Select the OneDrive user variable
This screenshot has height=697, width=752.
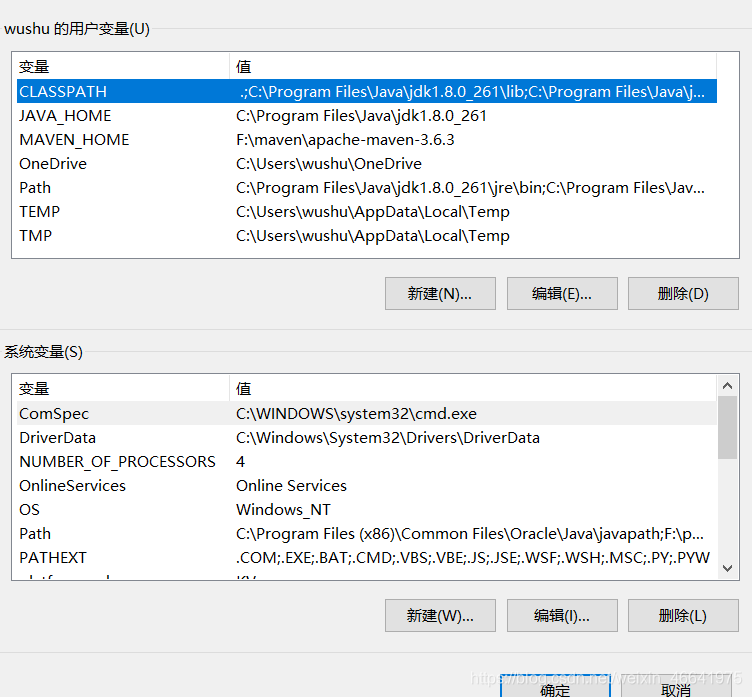coord(367,164)
